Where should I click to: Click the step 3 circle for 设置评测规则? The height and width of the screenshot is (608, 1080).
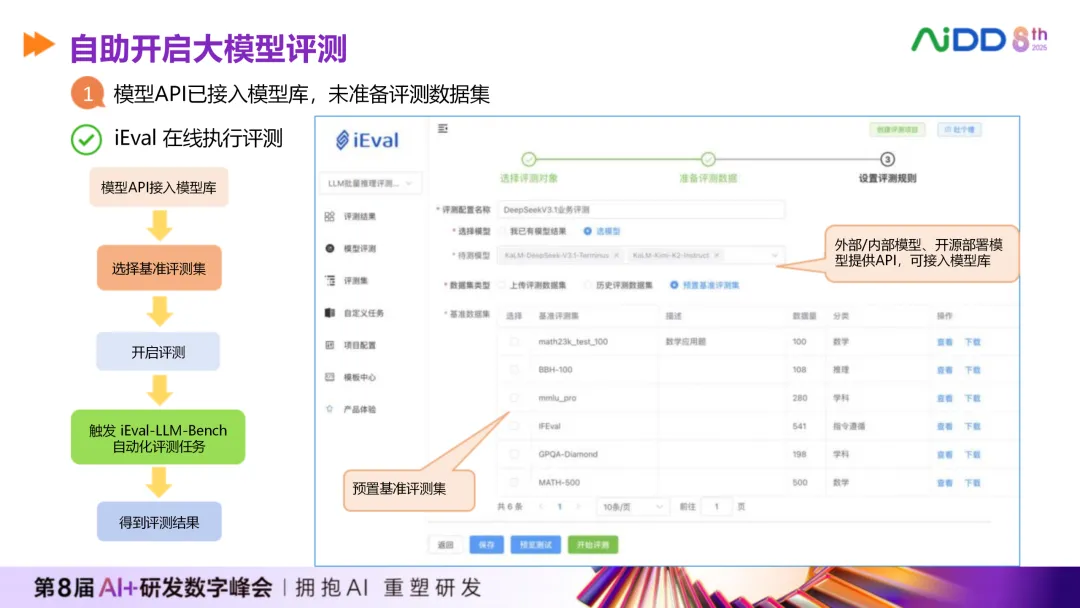[887, 159]
